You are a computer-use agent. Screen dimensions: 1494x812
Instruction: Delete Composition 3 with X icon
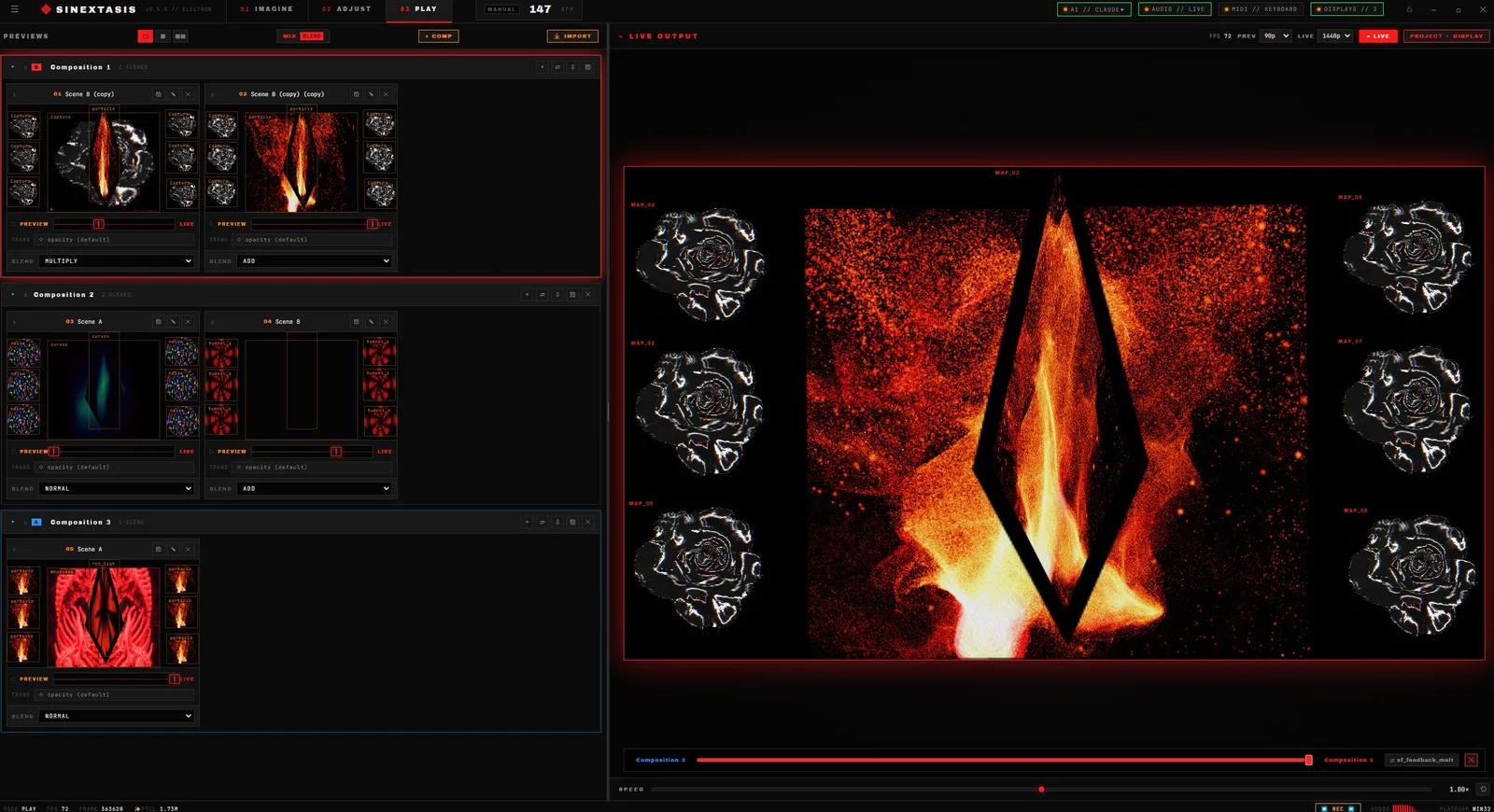587,523
